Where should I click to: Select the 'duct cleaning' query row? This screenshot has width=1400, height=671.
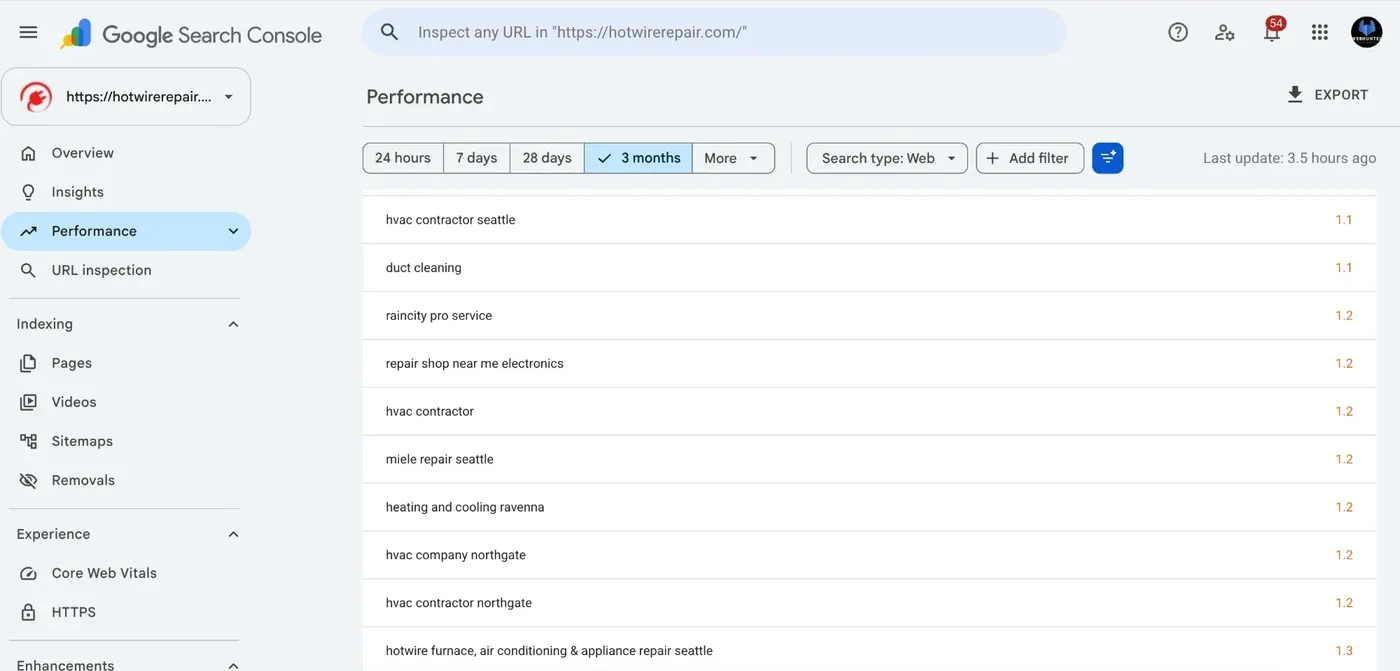[x=869, y=268]
